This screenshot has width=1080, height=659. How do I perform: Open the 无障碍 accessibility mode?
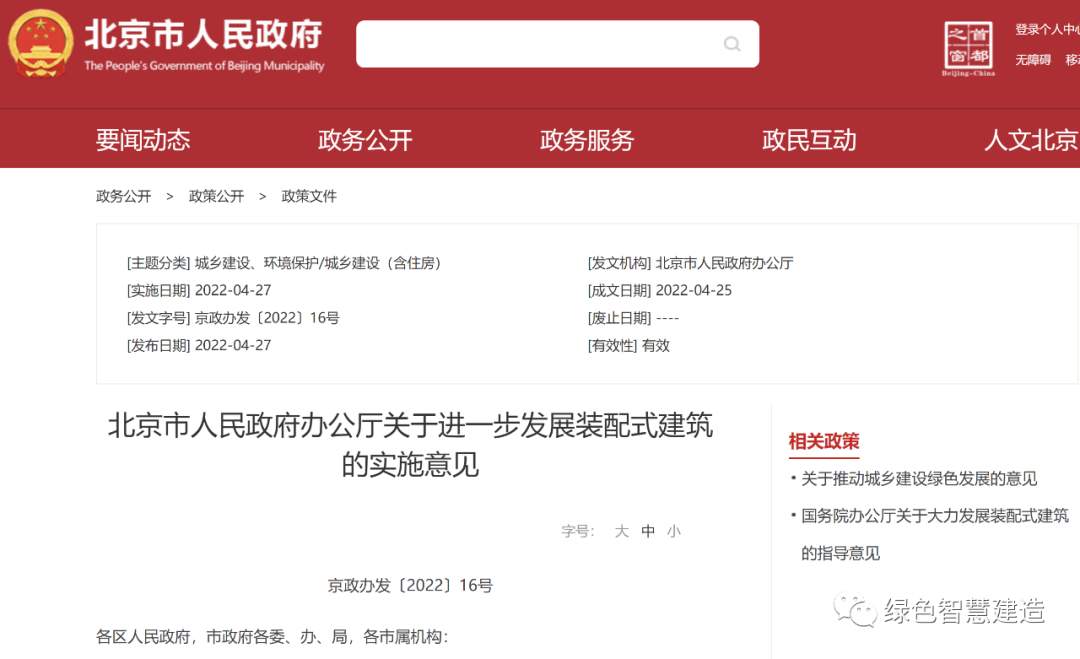pos(1031,61)
